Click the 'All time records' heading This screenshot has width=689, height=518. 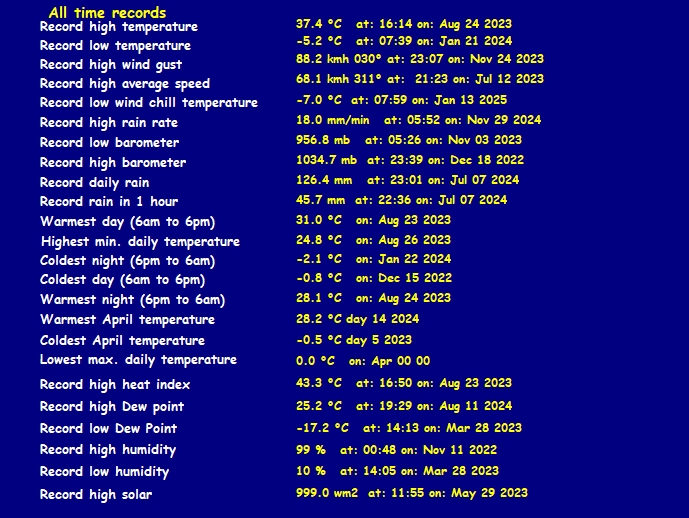(107, 13)
